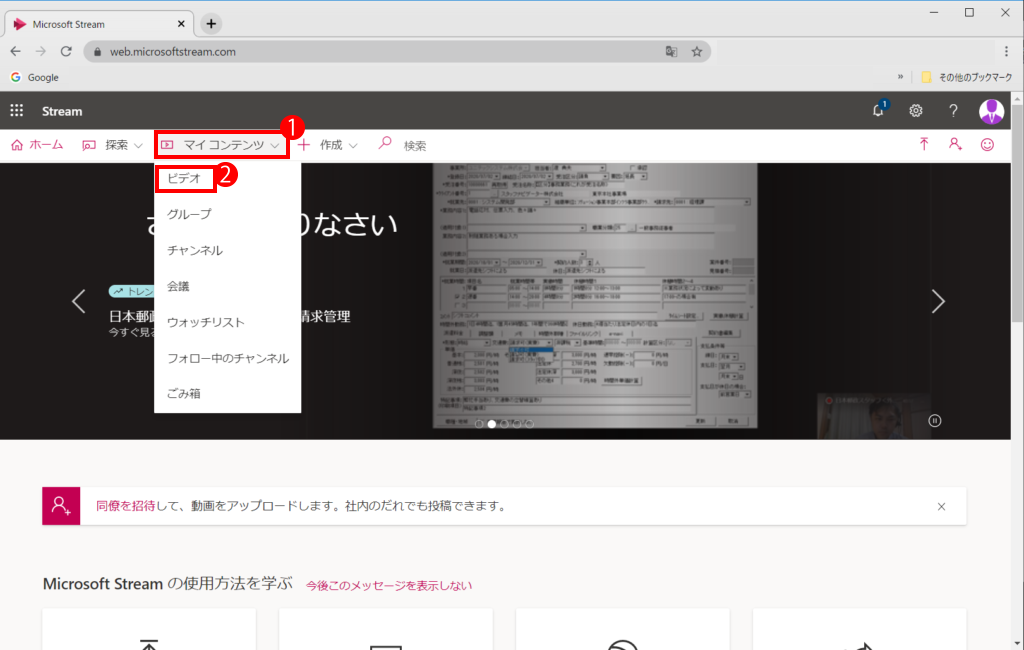Click the pink invite banner icon

tap(61, 506)
